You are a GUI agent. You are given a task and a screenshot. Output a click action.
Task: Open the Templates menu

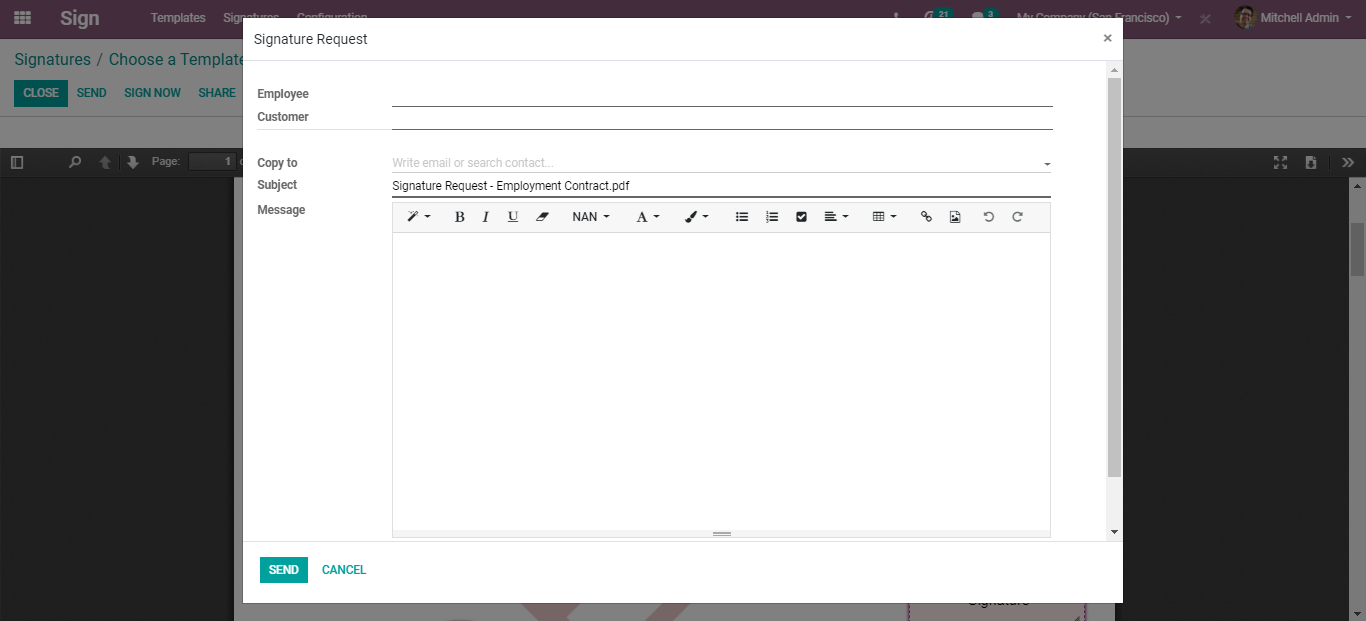click(178, 18)
